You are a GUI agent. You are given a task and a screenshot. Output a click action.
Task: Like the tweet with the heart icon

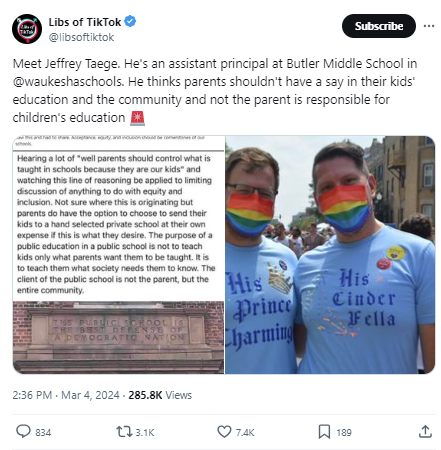pos(224,431)
